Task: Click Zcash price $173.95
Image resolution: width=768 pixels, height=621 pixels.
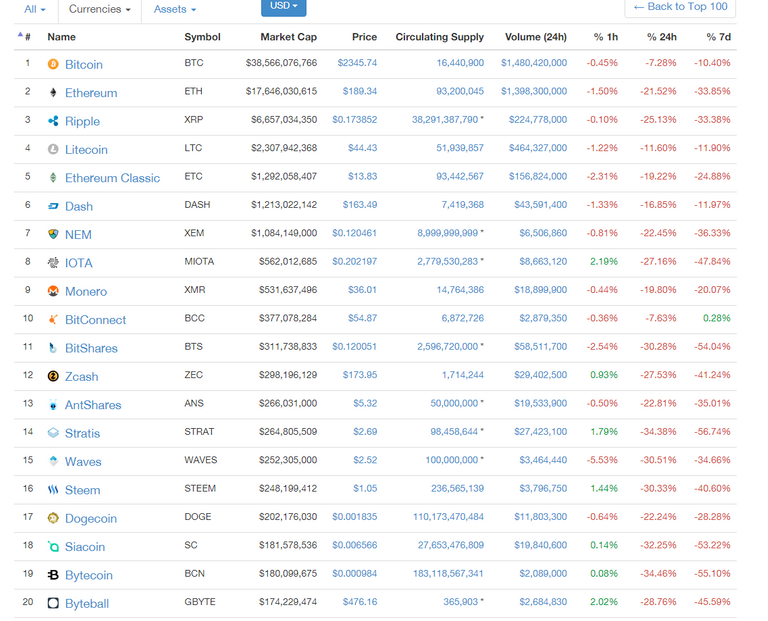Action: (360, 375)
